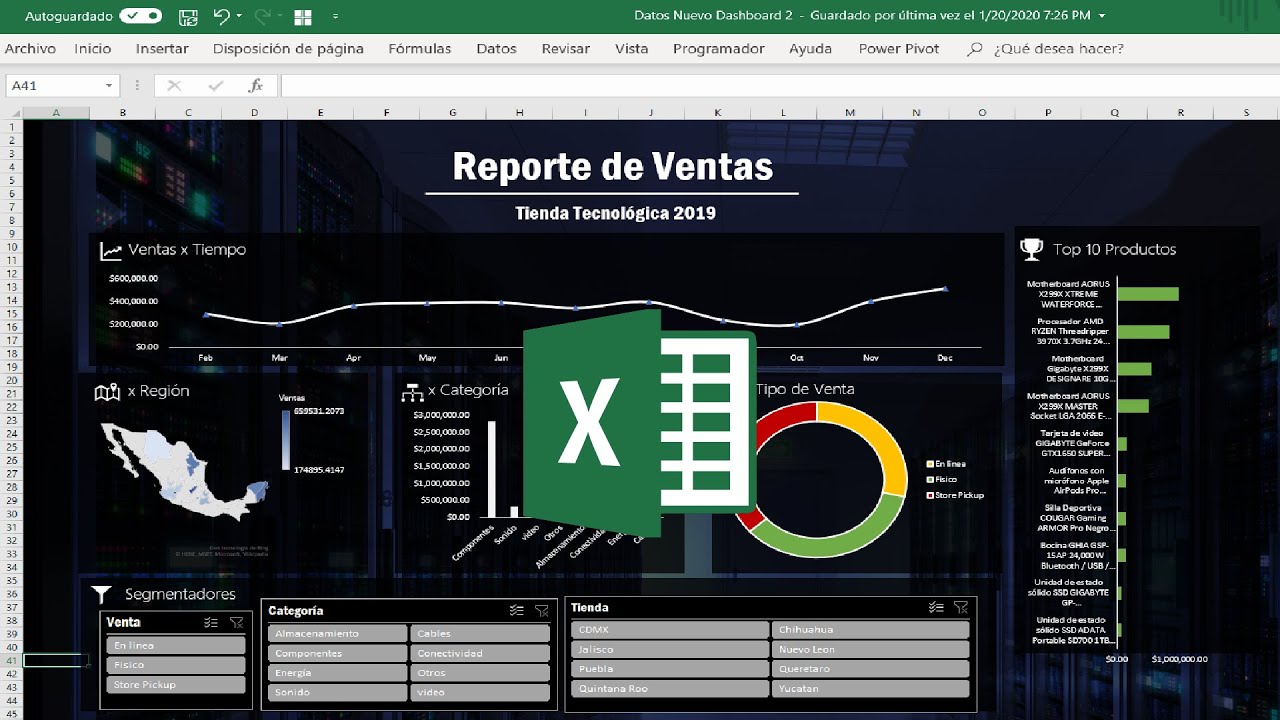Switch to the Power Pivot tab
The image size is (1280, 720).
[x=898, y=48]
